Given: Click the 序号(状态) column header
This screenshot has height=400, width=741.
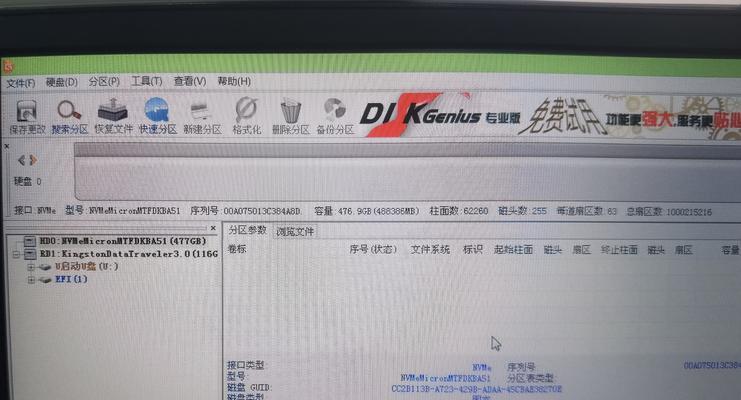Looking at the screenshot, I should point(373,249).
